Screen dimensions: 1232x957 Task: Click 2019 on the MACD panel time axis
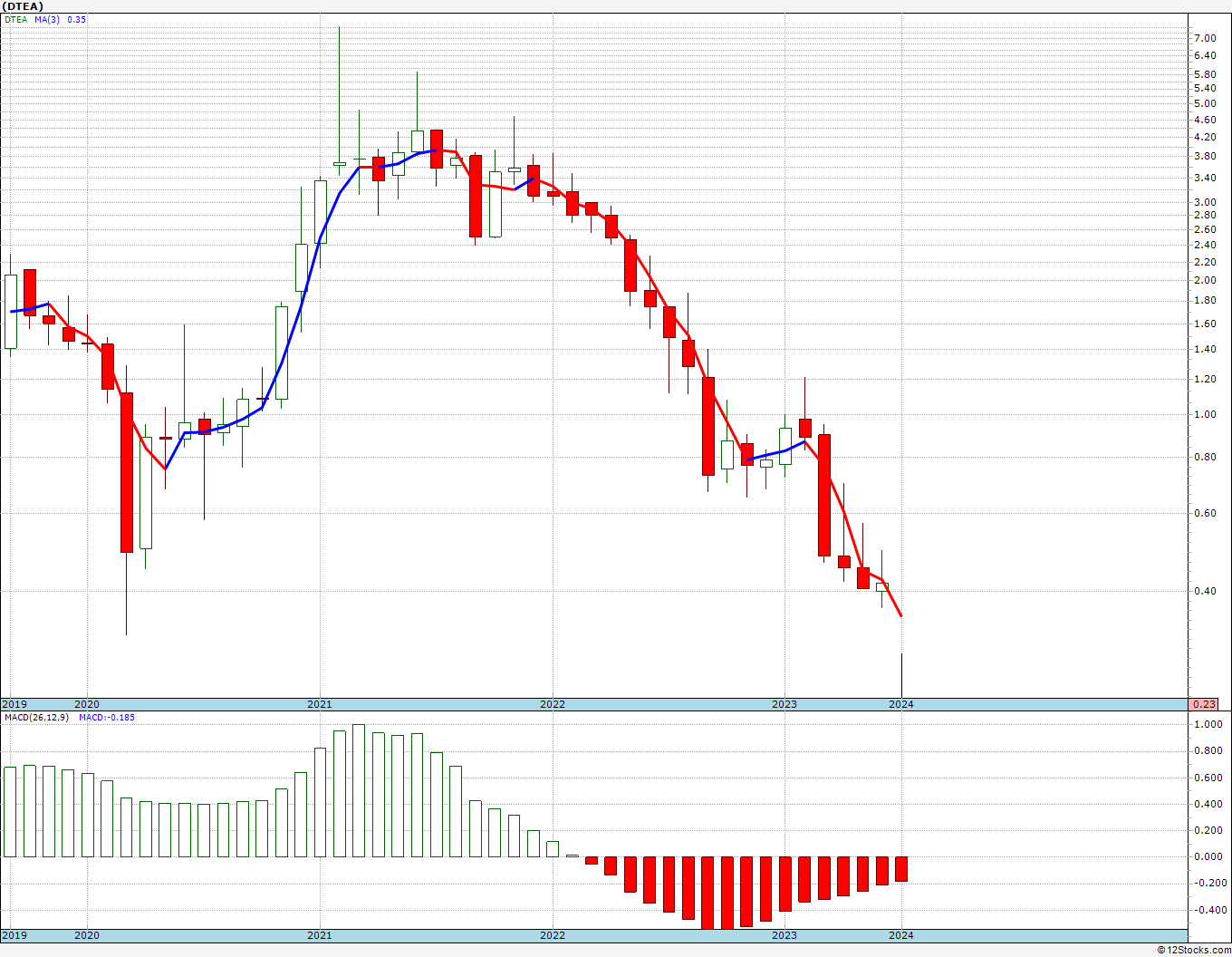[14, 935]
